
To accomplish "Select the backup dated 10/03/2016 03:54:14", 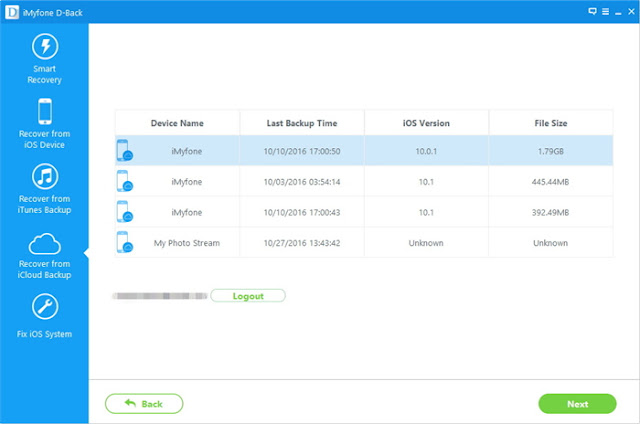I will click(364, 181).
